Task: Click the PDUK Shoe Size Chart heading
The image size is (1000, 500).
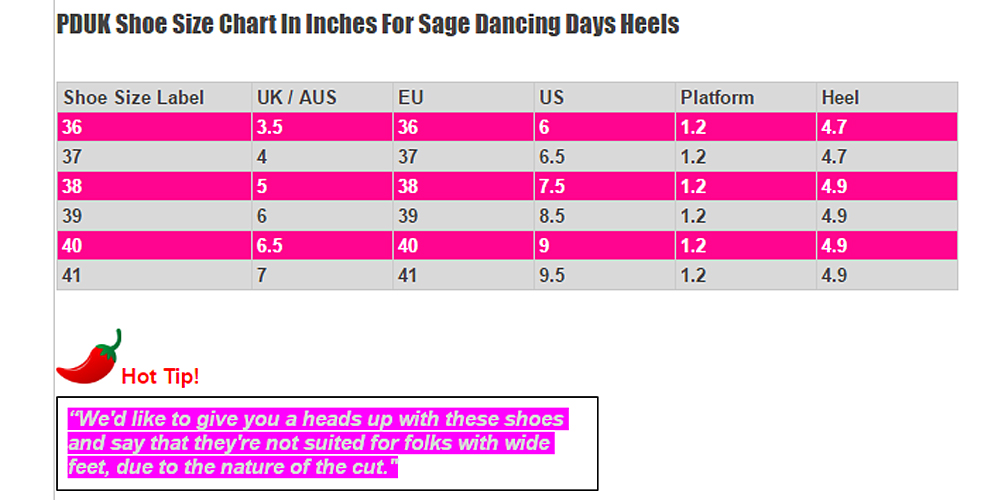Action: [367, 24]
